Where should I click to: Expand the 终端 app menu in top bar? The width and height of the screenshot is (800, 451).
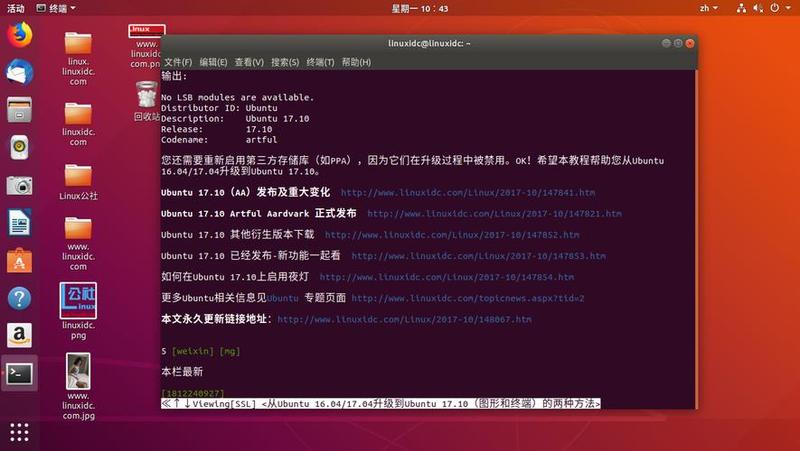pos(56,8)
